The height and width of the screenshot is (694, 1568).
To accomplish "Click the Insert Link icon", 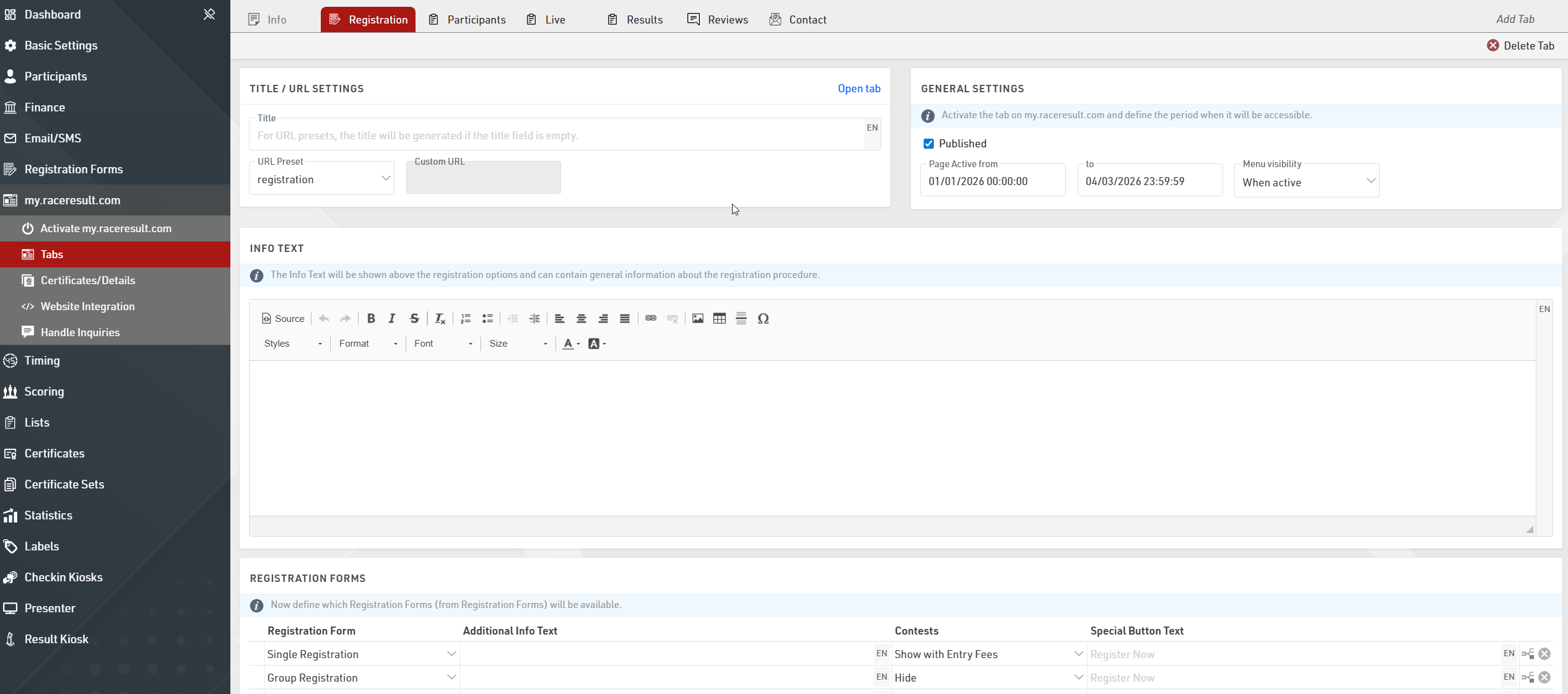I will [x=650, y=318].
